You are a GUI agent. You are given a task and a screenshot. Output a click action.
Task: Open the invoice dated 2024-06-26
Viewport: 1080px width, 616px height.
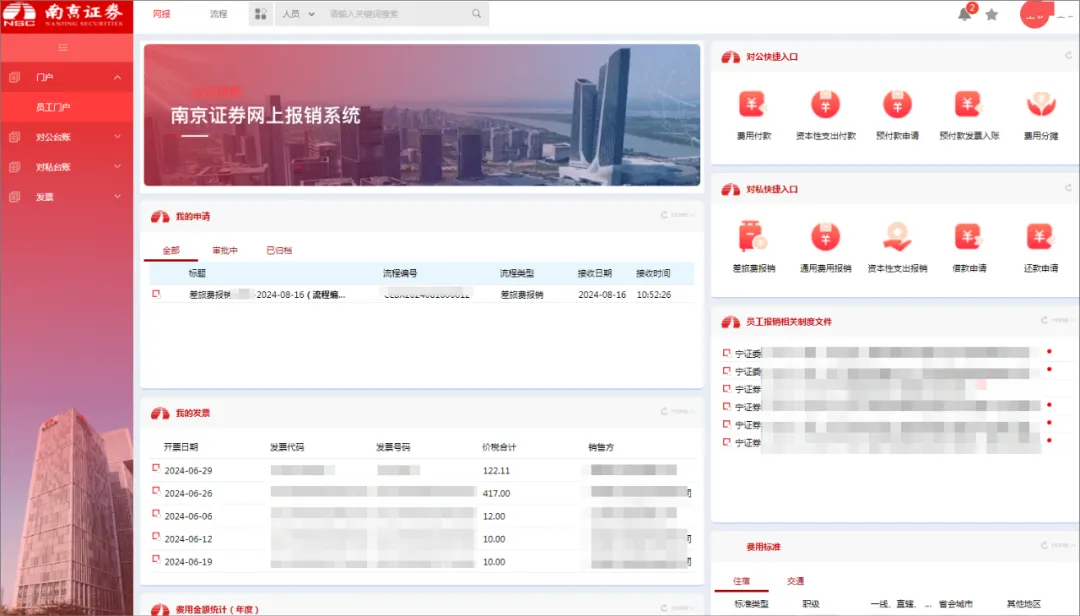(x=422, y=493)
